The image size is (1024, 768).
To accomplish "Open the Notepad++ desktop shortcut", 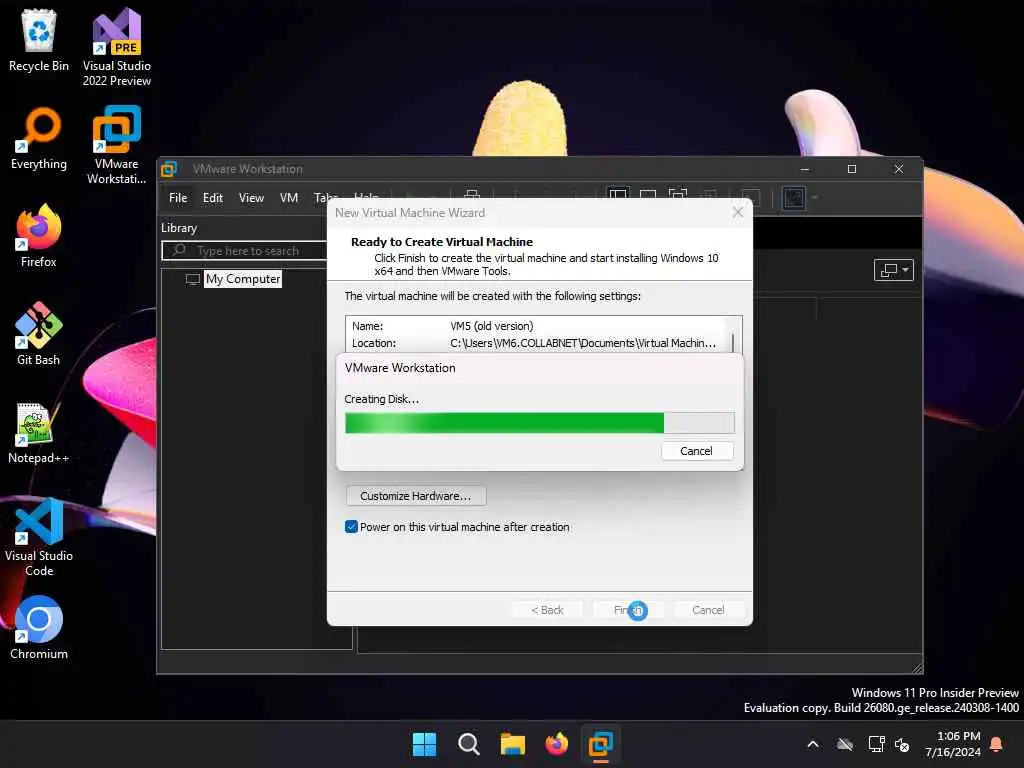I will click(39, 432).
